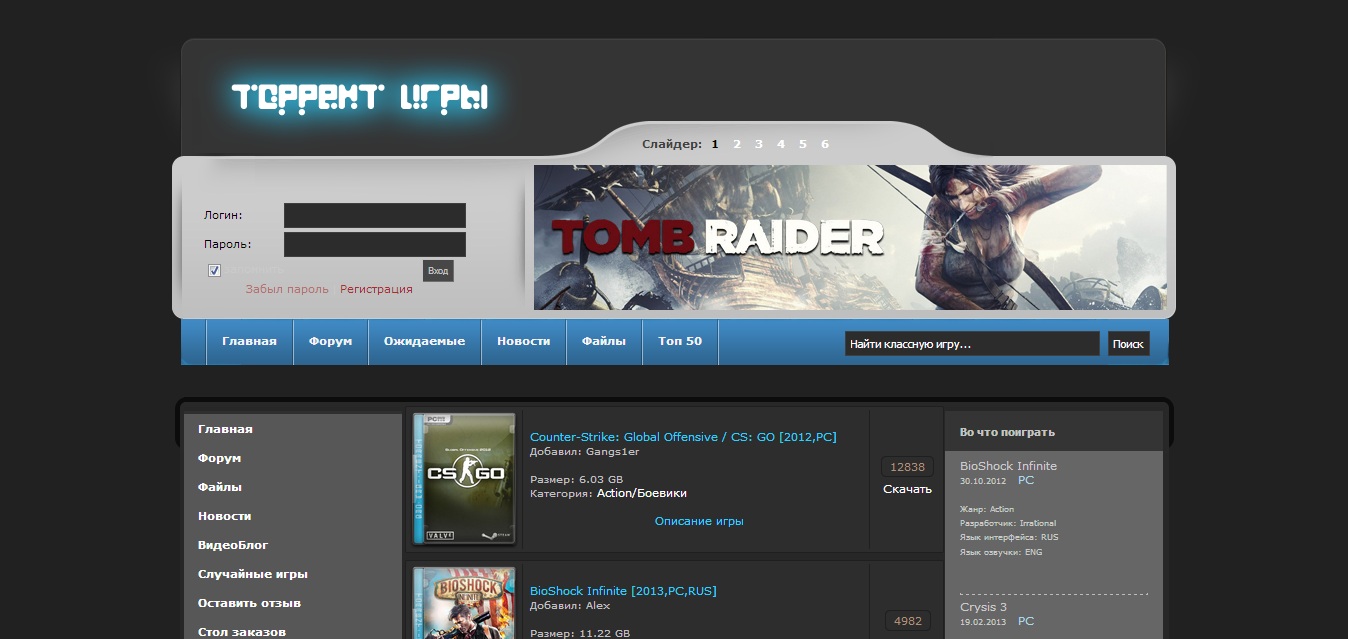Click the Разработчик: Irrational line

[1008, 523]
